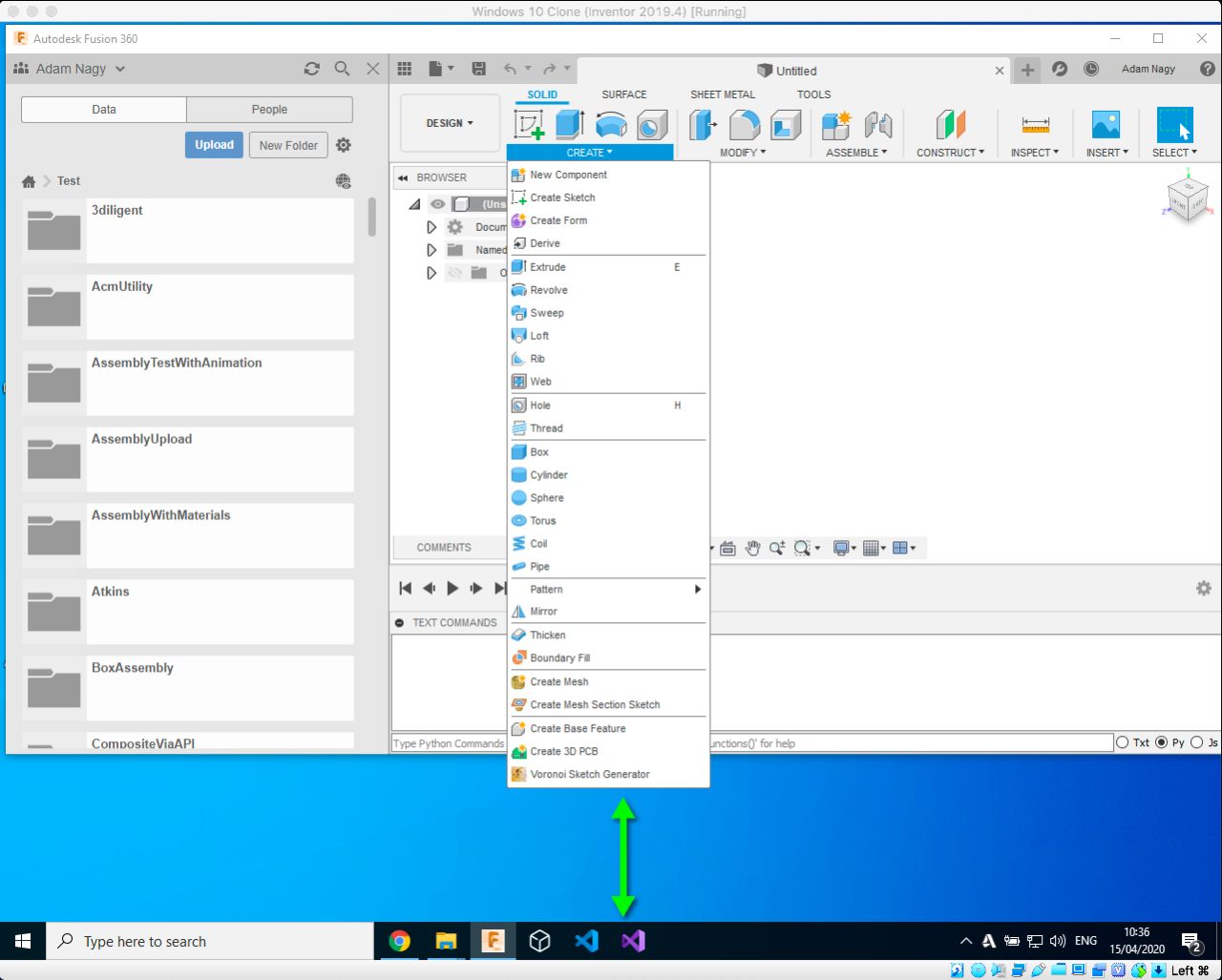Open the Help question mark icon
Viewport: 1222px width, 980px height.
point(1208,69)
